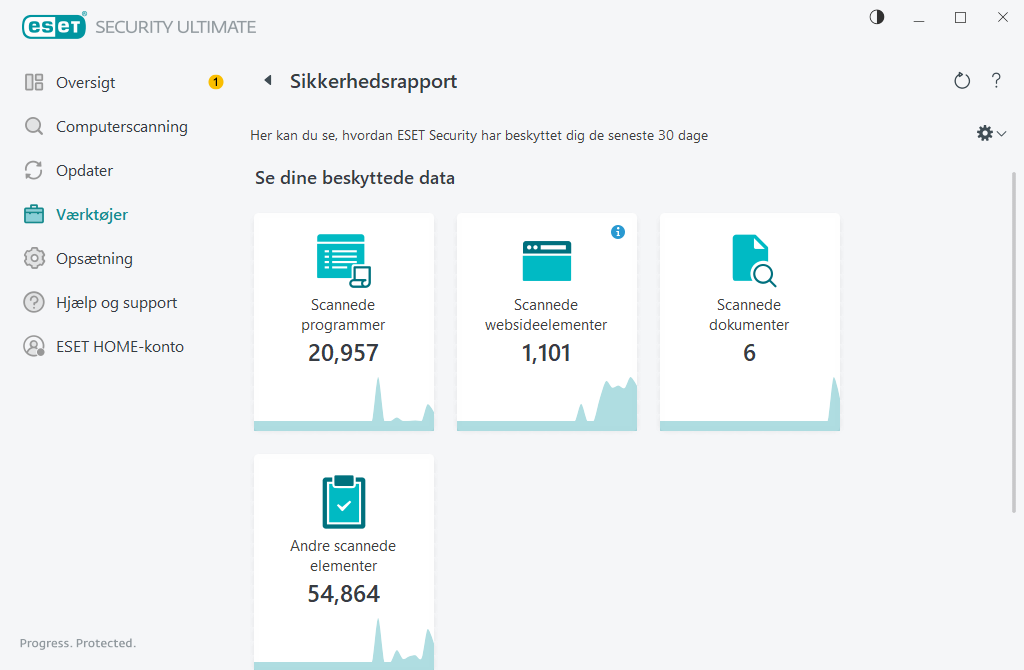Click the yellow notification badge next to Oversigt
The width and height of the screenshot is (1024, 670).
[216, 82]
